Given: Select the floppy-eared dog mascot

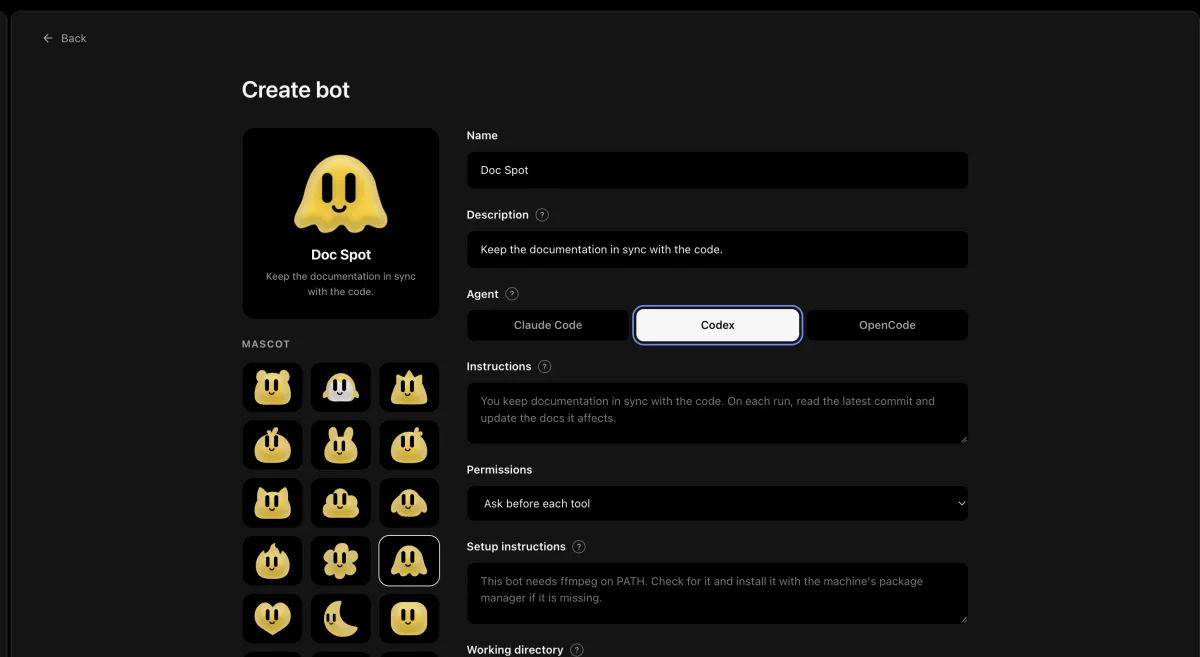Looking at the screenshot, I should click(x=409, y=503).
